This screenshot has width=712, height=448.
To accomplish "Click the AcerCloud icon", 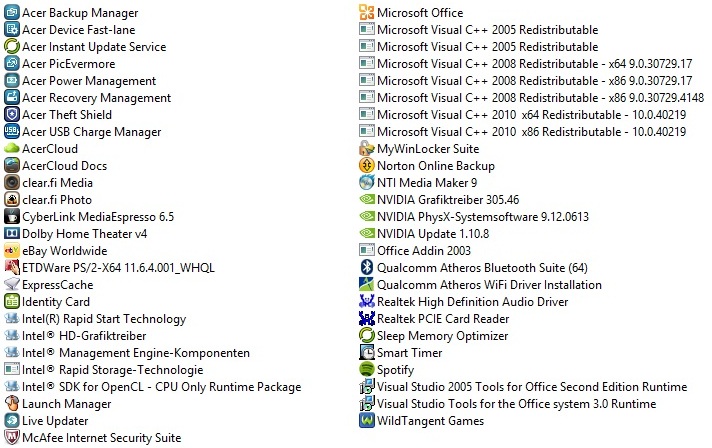I will coord(12,149).
